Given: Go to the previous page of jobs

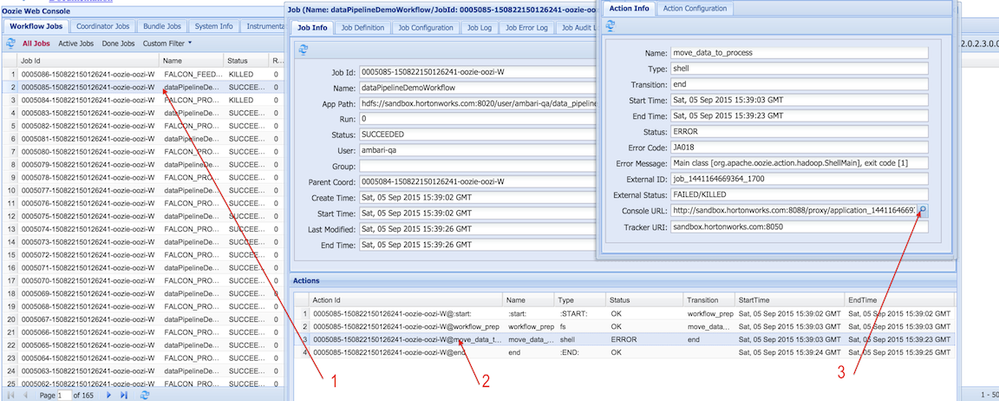Looking at the screenshot, I should click(23, 395).
